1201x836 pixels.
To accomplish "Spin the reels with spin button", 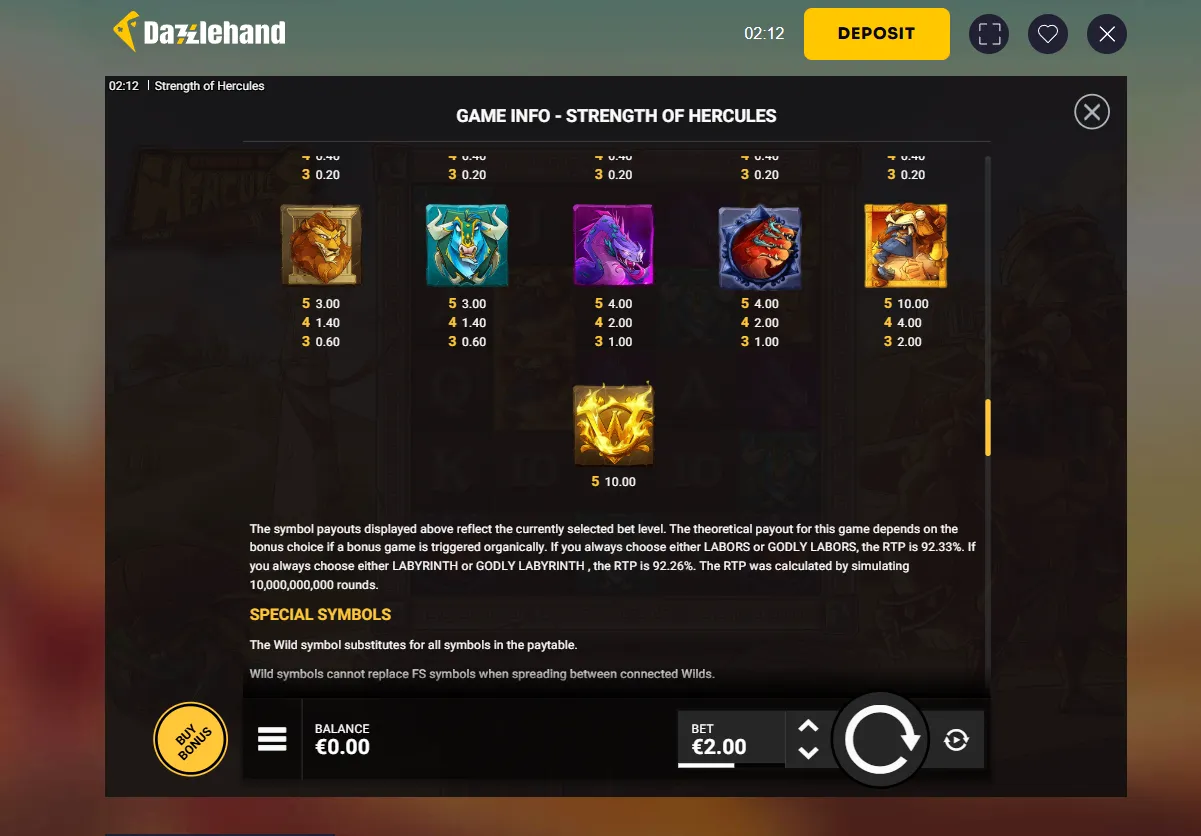I will (x=881, y=740).
